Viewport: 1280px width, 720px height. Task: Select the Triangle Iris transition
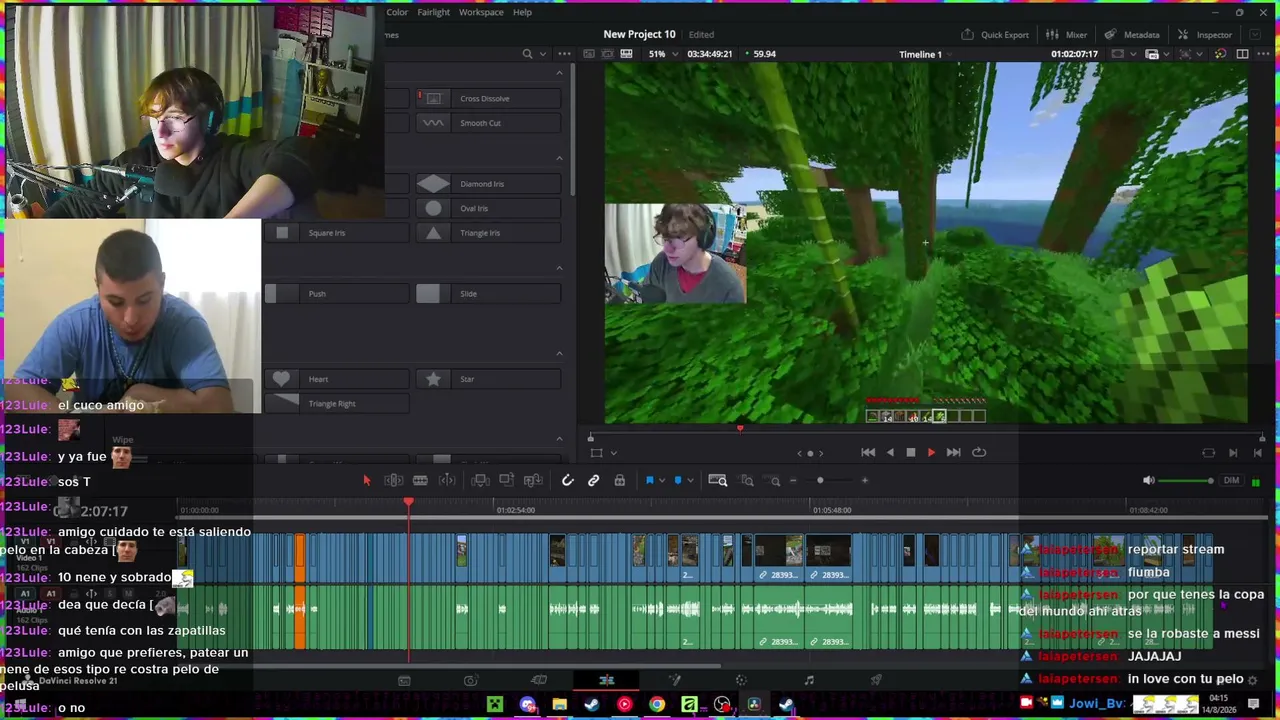click(x=488, y=233)
